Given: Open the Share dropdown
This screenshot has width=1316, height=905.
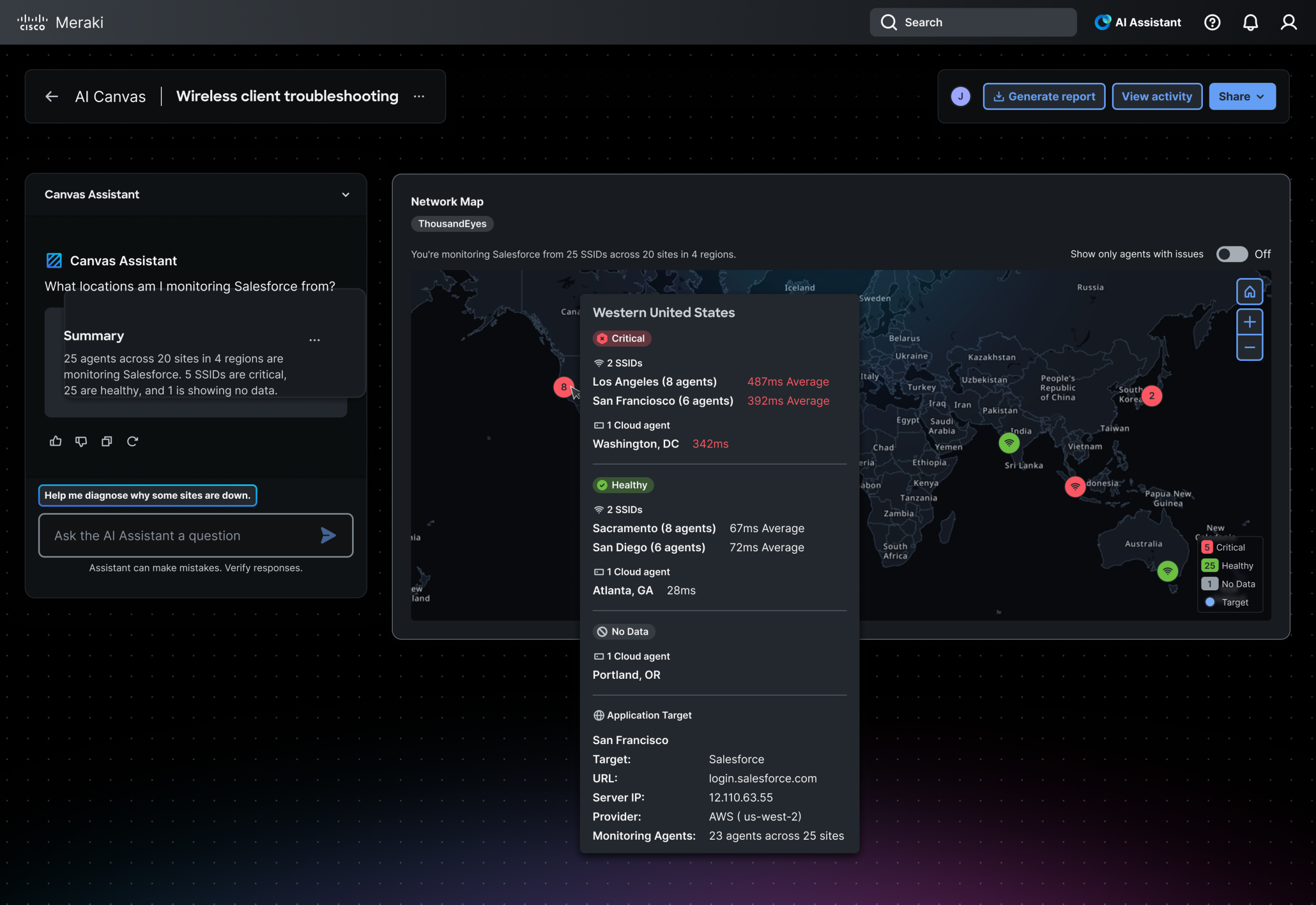Looking at the screenshot, I should 1242,96.
